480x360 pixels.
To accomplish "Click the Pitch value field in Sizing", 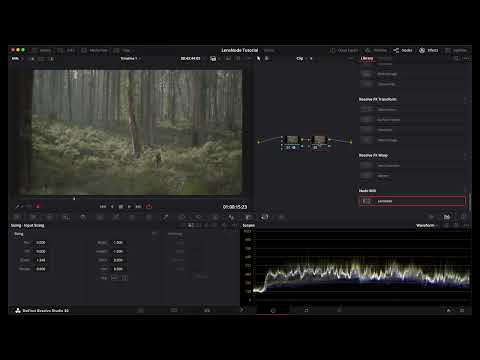I will [118, 260].
